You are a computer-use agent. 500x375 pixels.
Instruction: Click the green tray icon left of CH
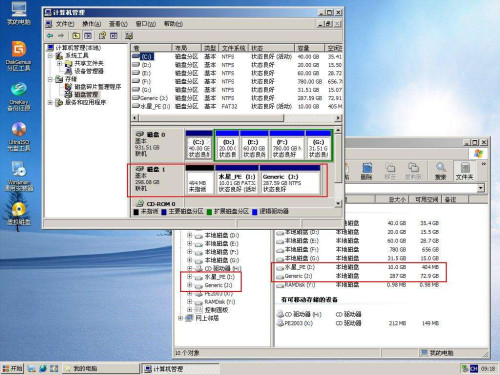(465, 368)
